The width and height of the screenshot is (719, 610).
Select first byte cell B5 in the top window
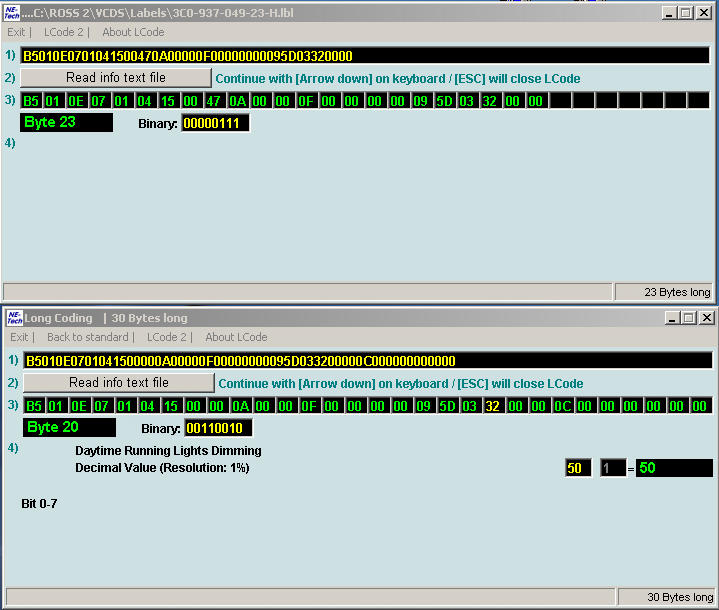(x=32, y=101)
